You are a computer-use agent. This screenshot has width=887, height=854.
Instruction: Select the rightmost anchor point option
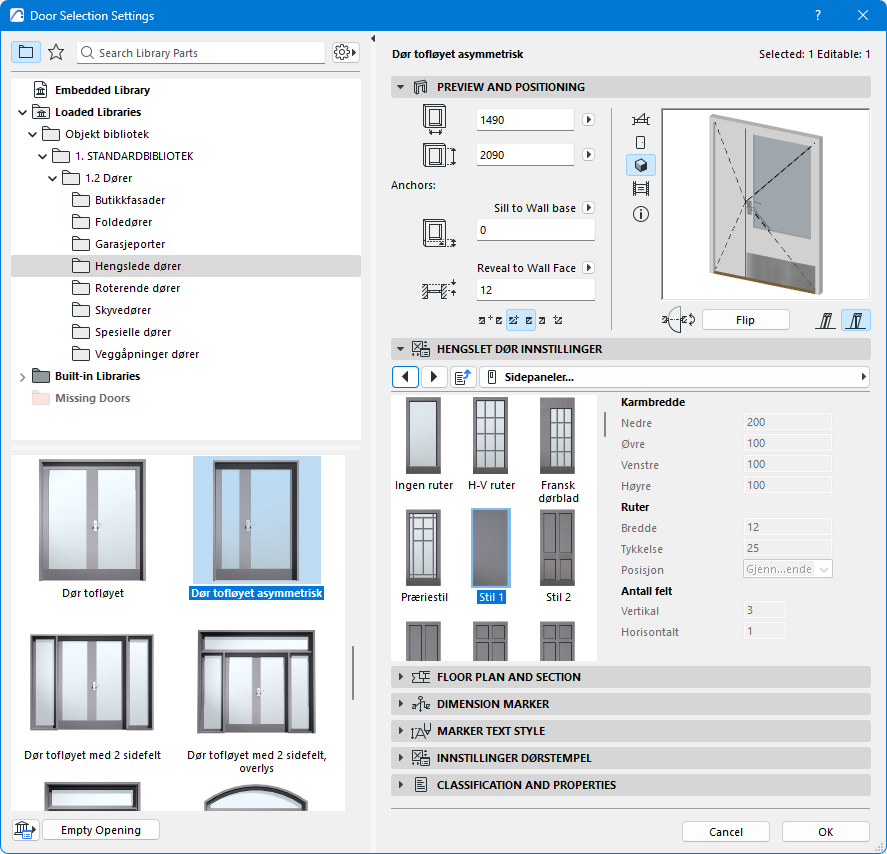[550, 320]
